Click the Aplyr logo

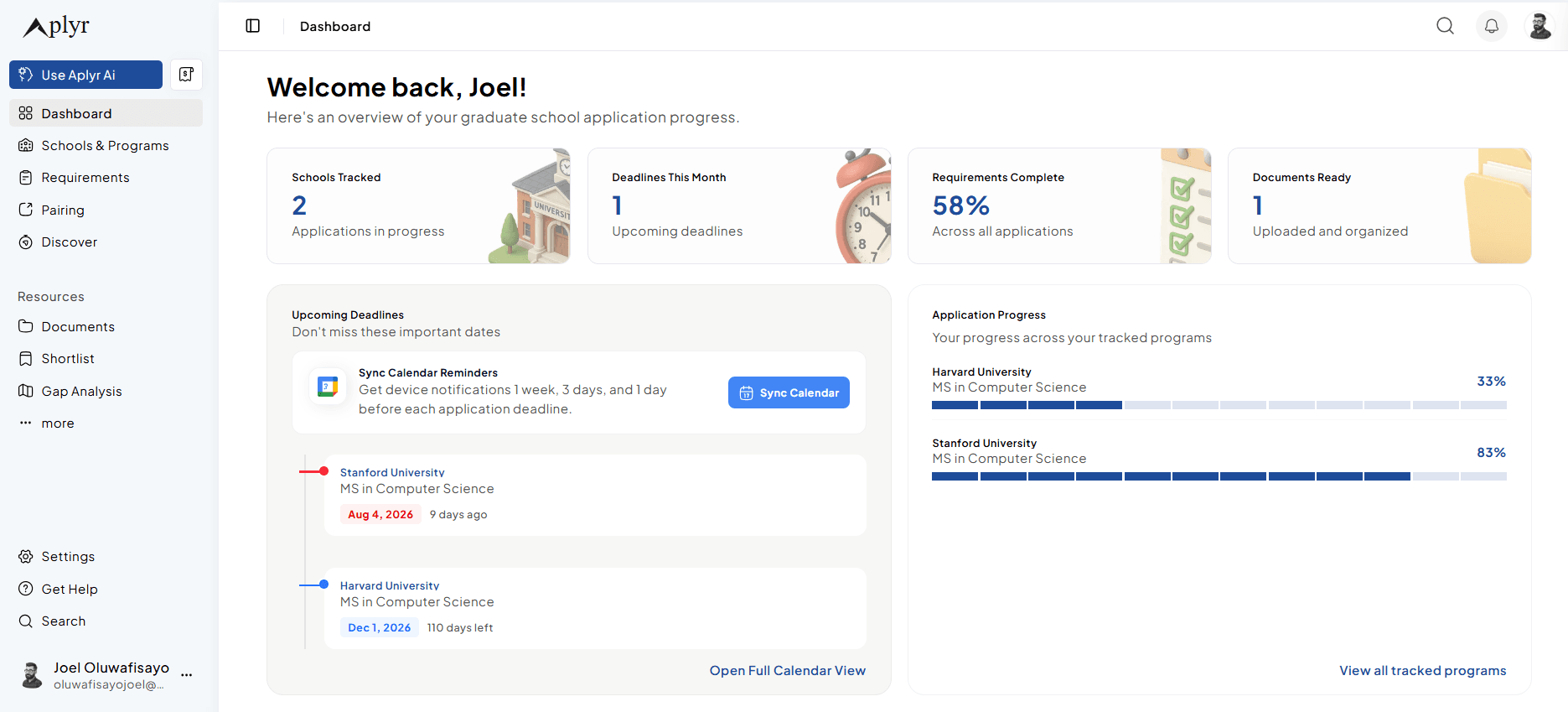(x=56, y=27)
